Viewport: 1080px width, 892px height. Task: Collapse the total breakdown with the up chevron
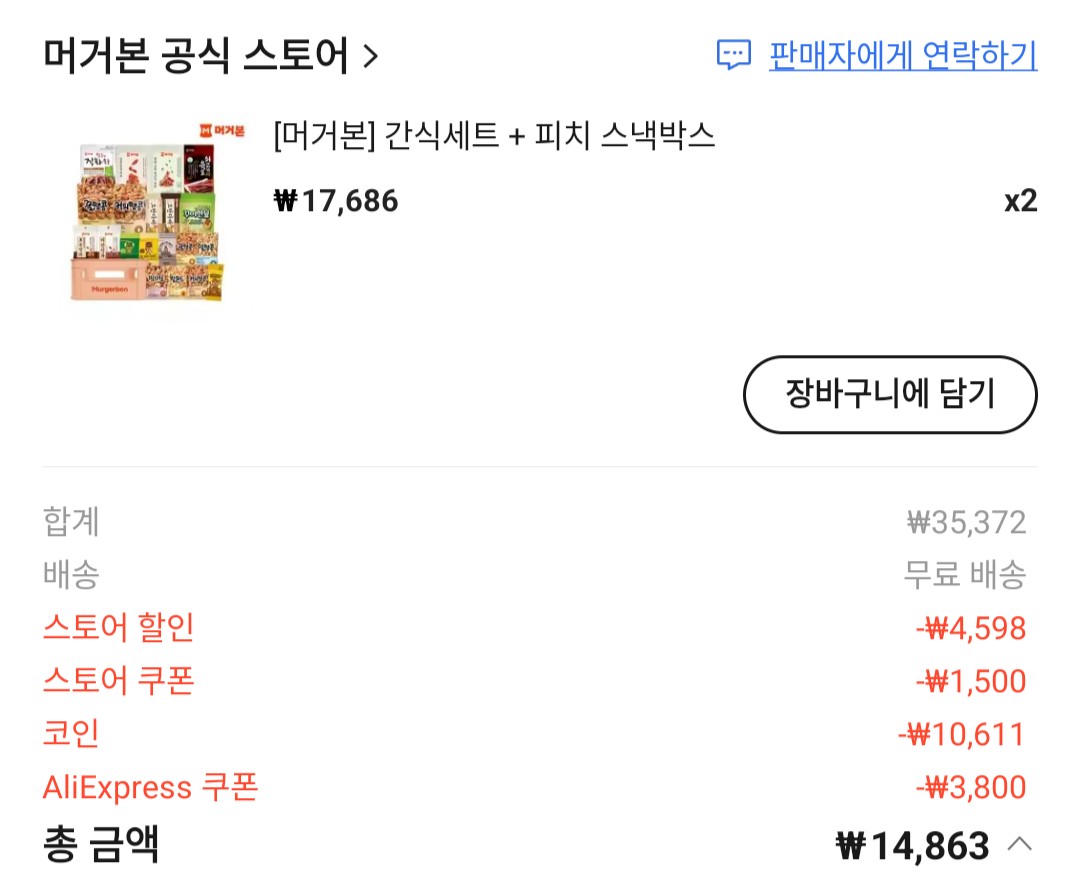[x=1019, y=844]
